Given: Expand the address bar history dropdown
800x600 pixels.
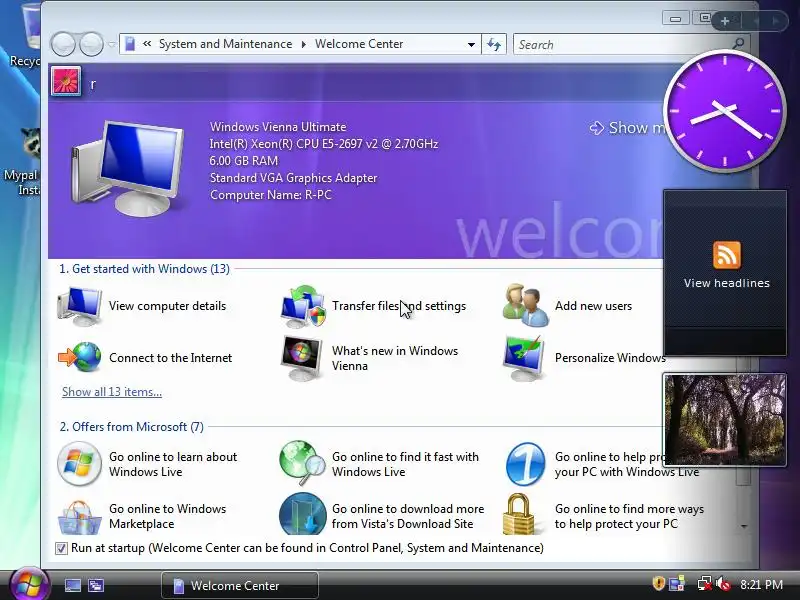Looking at the screenshot, I should point(471,44).
